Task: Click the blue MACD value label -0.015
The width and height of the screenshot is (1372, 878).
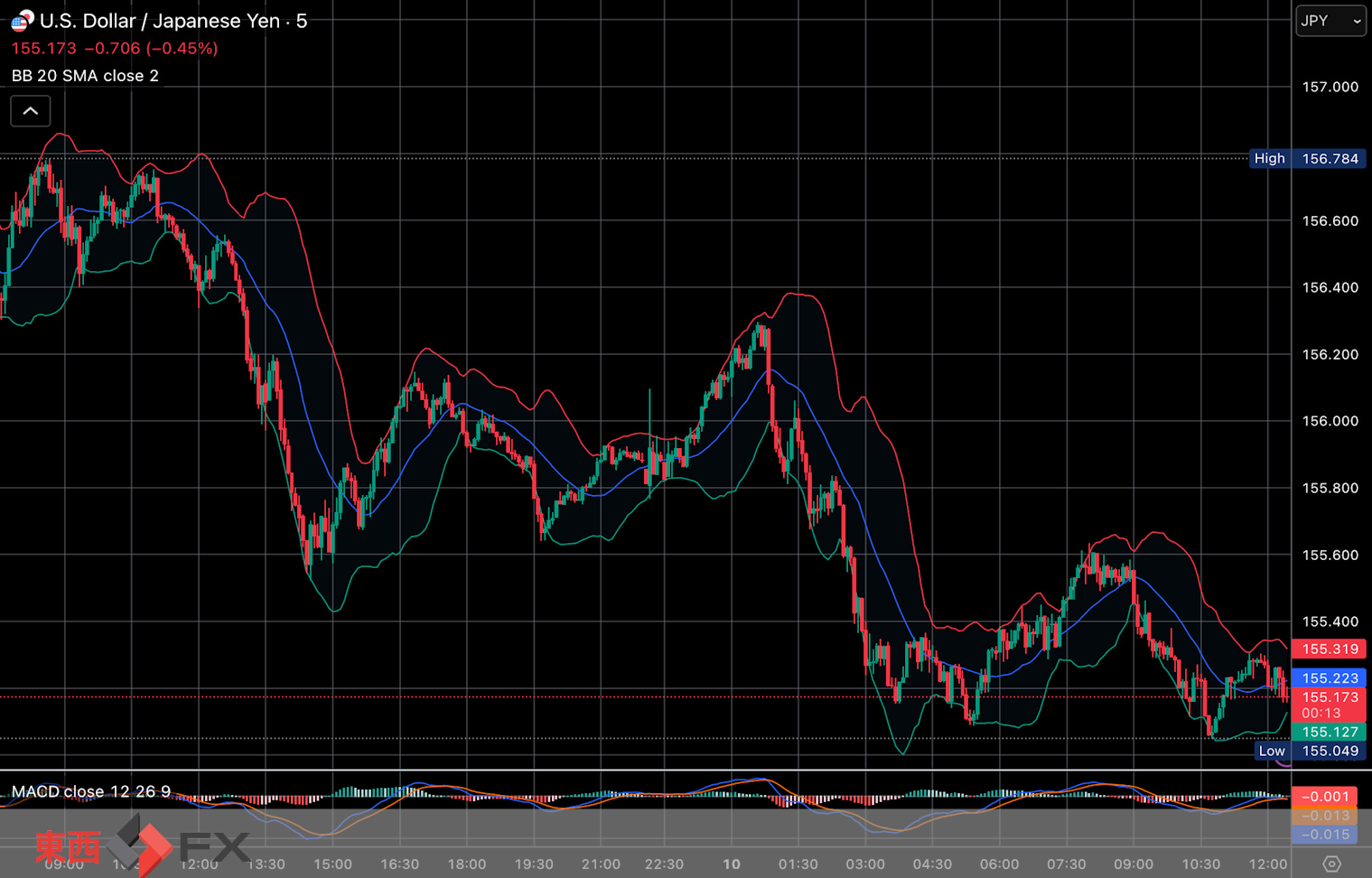Action: pyautogui.click(x=1329, y=835)
